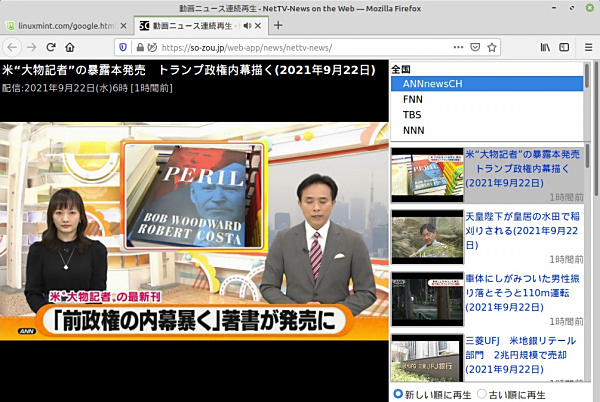The height and width of the screenshot is (402, 600).
Task: Select 古い順に再生 radio button
Action: click(482, 394)
